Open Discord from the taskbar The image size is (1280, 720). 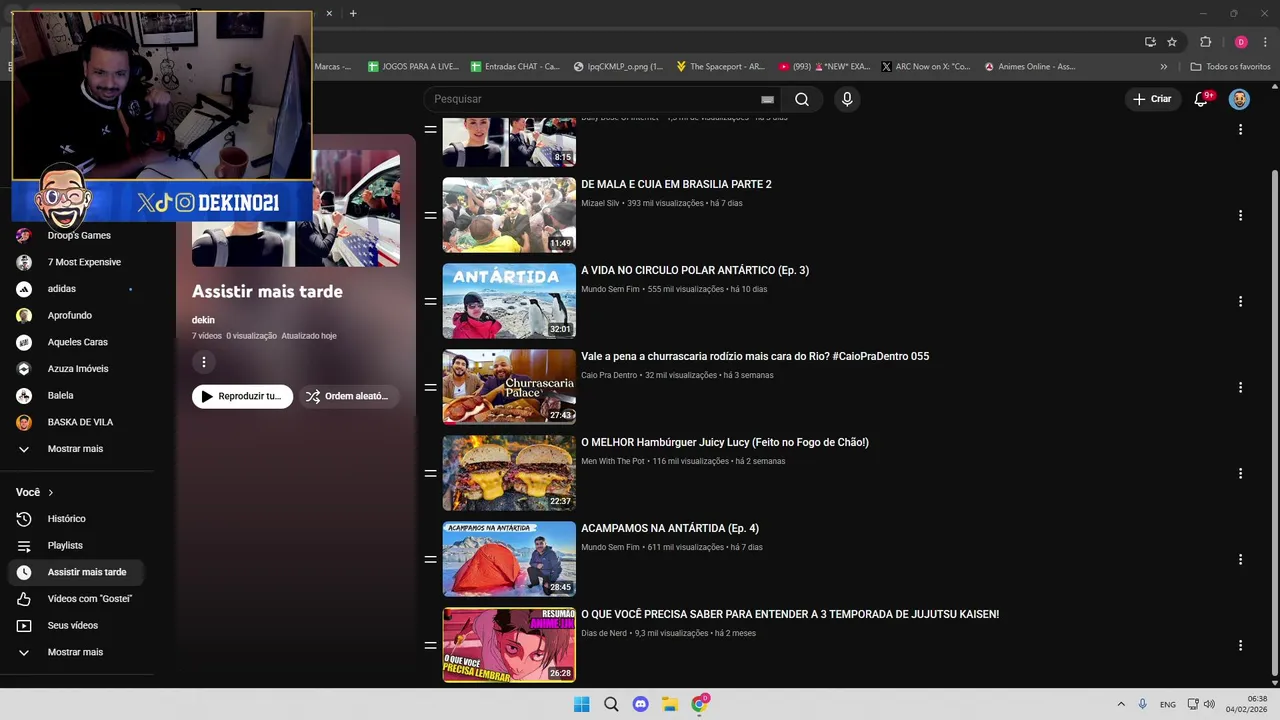click(x=640, y=704)
